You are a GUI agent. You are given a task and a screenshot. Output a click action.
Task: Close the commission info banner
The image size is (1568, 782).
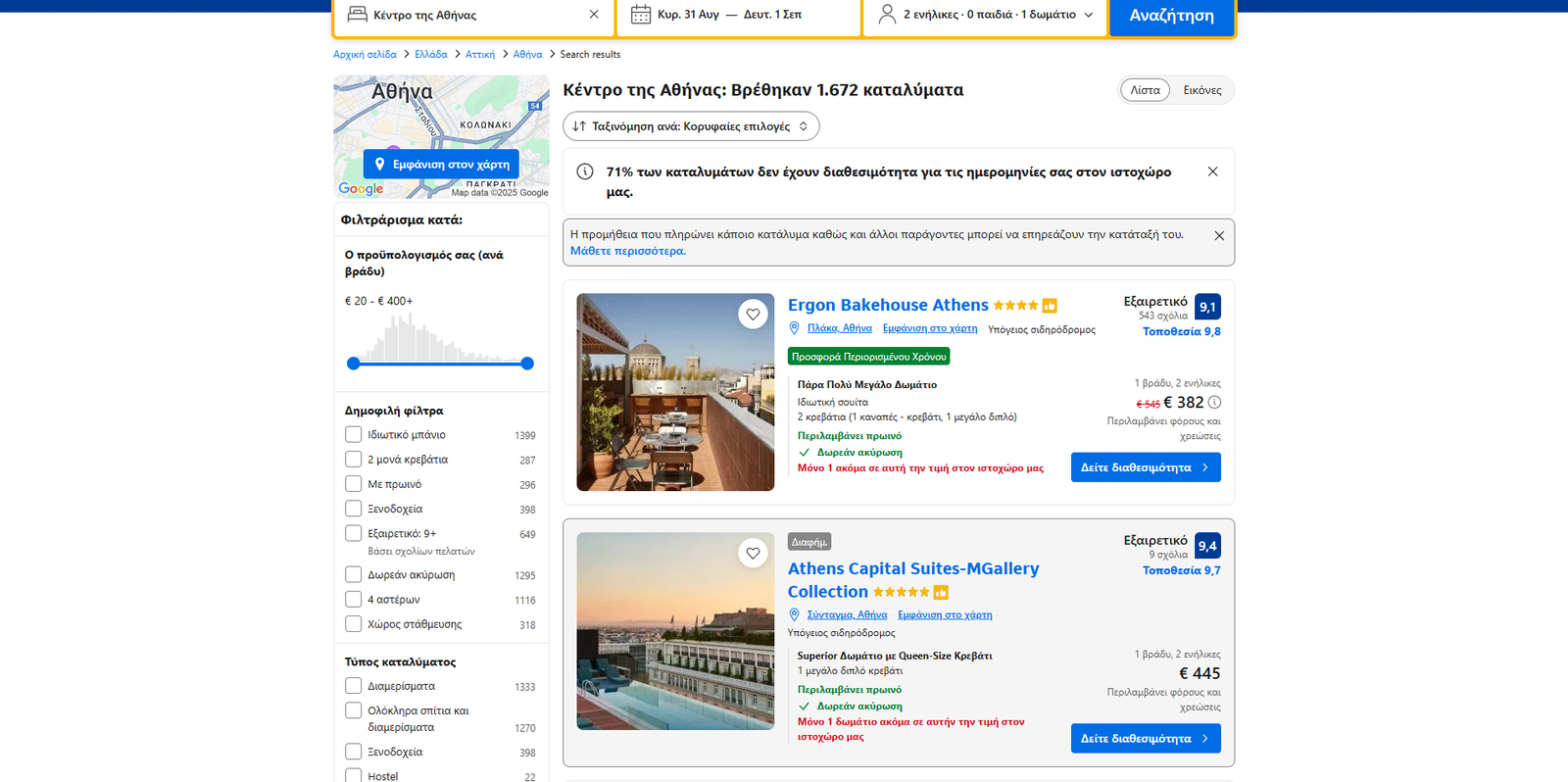1219,236
